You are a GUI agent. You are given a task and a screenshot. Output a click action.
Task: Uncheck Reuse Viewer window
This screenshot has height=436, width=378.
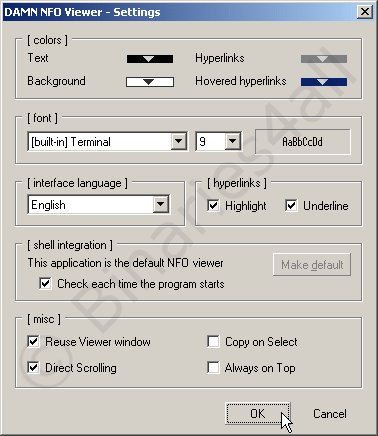click(33, 342)
